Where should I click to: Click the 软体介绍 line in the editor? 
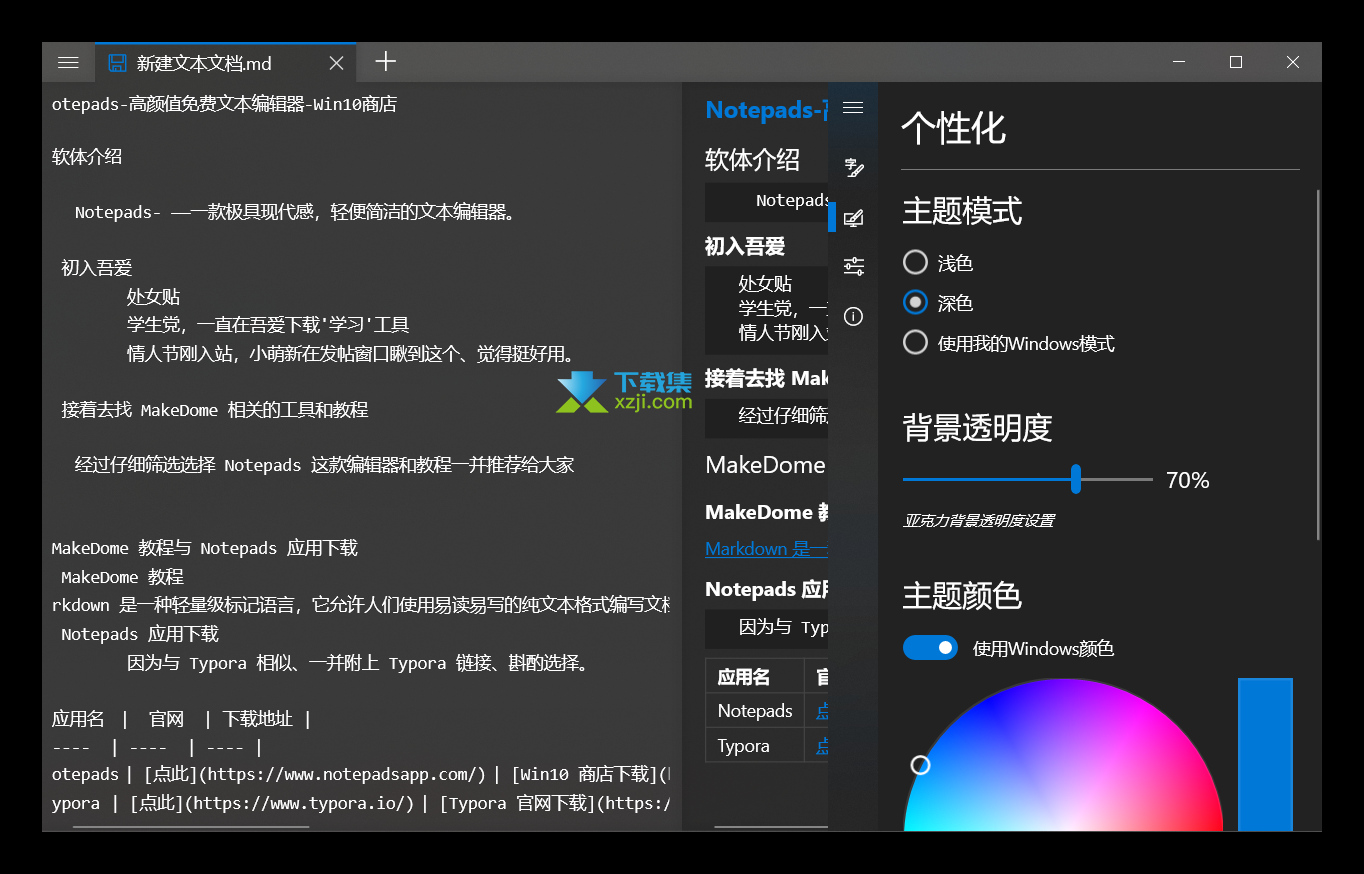coord(87,156)
